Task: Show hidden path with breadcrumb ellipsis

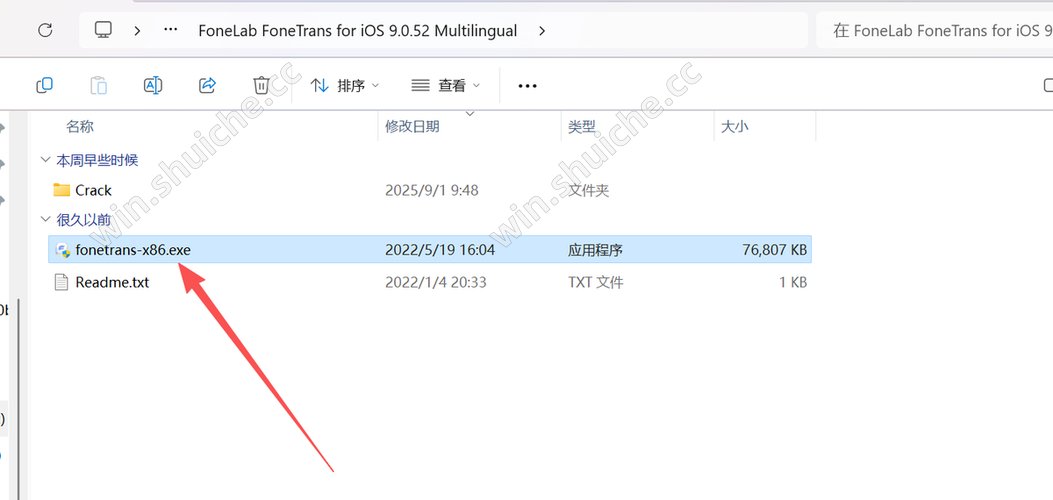Action: pyautogui.click(x=171, y=30)
